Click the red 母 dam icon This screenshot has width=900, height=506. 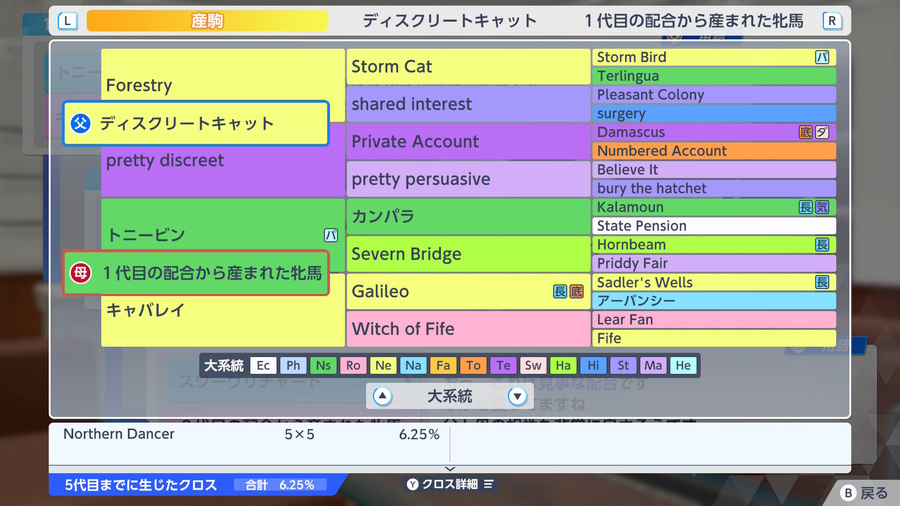coord(80,273)
